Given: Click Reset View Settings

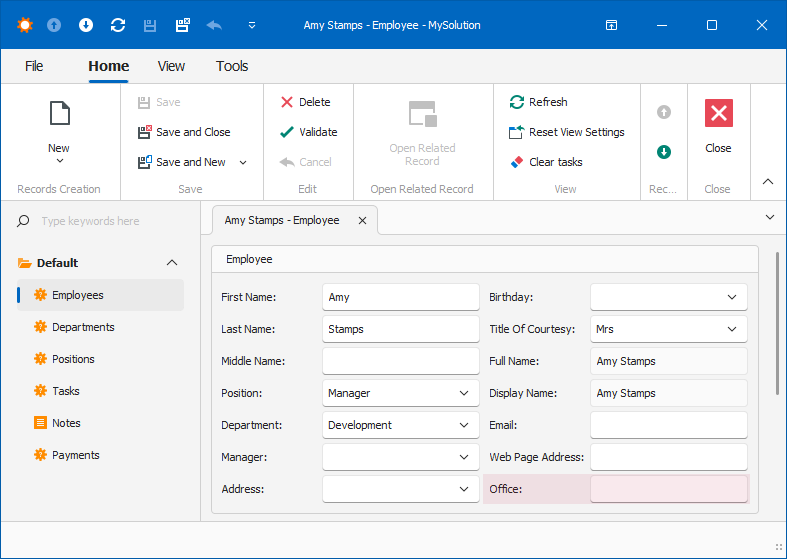Looking at the screenshot, I should (567, 132).
